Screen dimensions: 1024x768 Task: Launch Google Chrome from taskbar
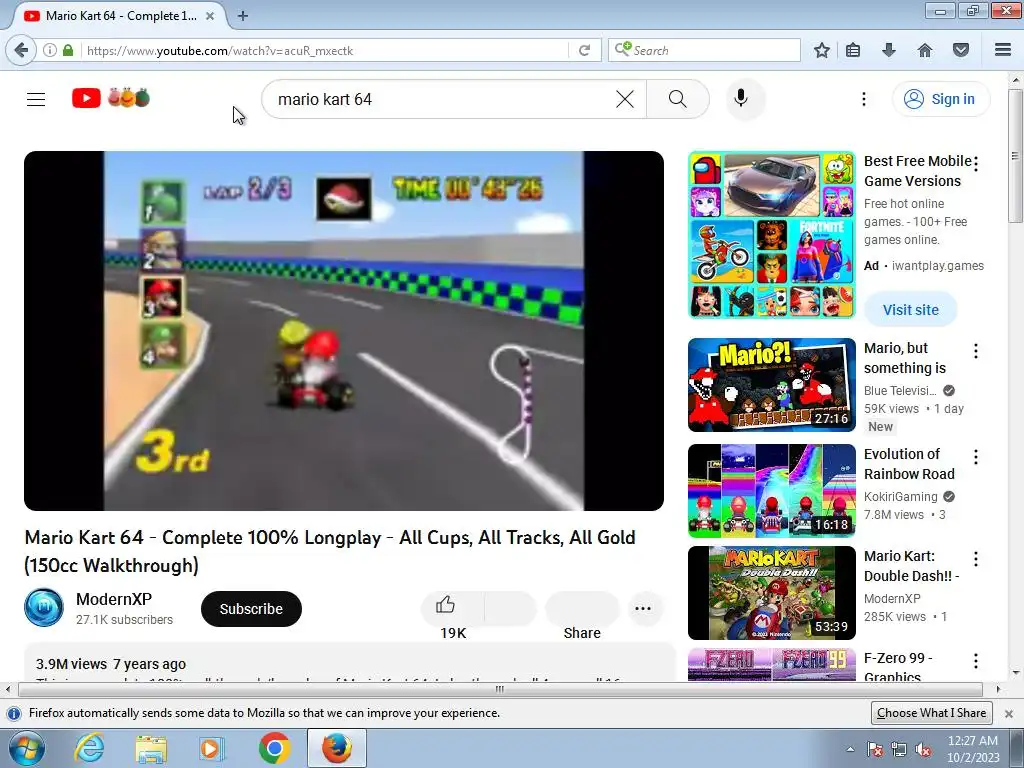click(274, 748)
